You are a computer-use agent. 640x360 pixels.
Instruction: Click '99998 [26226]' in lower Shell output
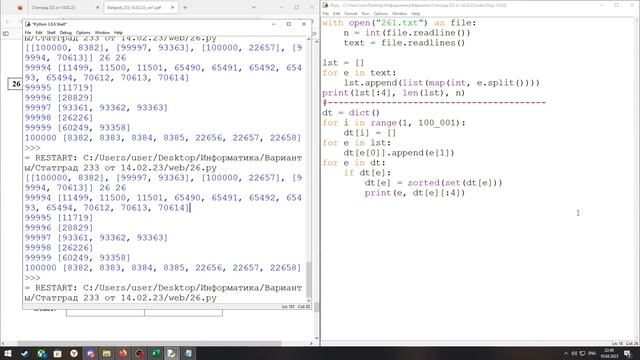pyautogui.click(x=59, y=248)
